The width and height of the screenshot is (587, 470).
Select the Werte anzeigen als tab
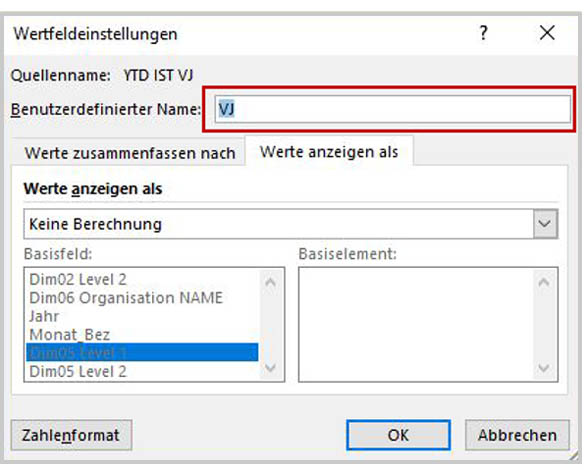coord(329,152)
